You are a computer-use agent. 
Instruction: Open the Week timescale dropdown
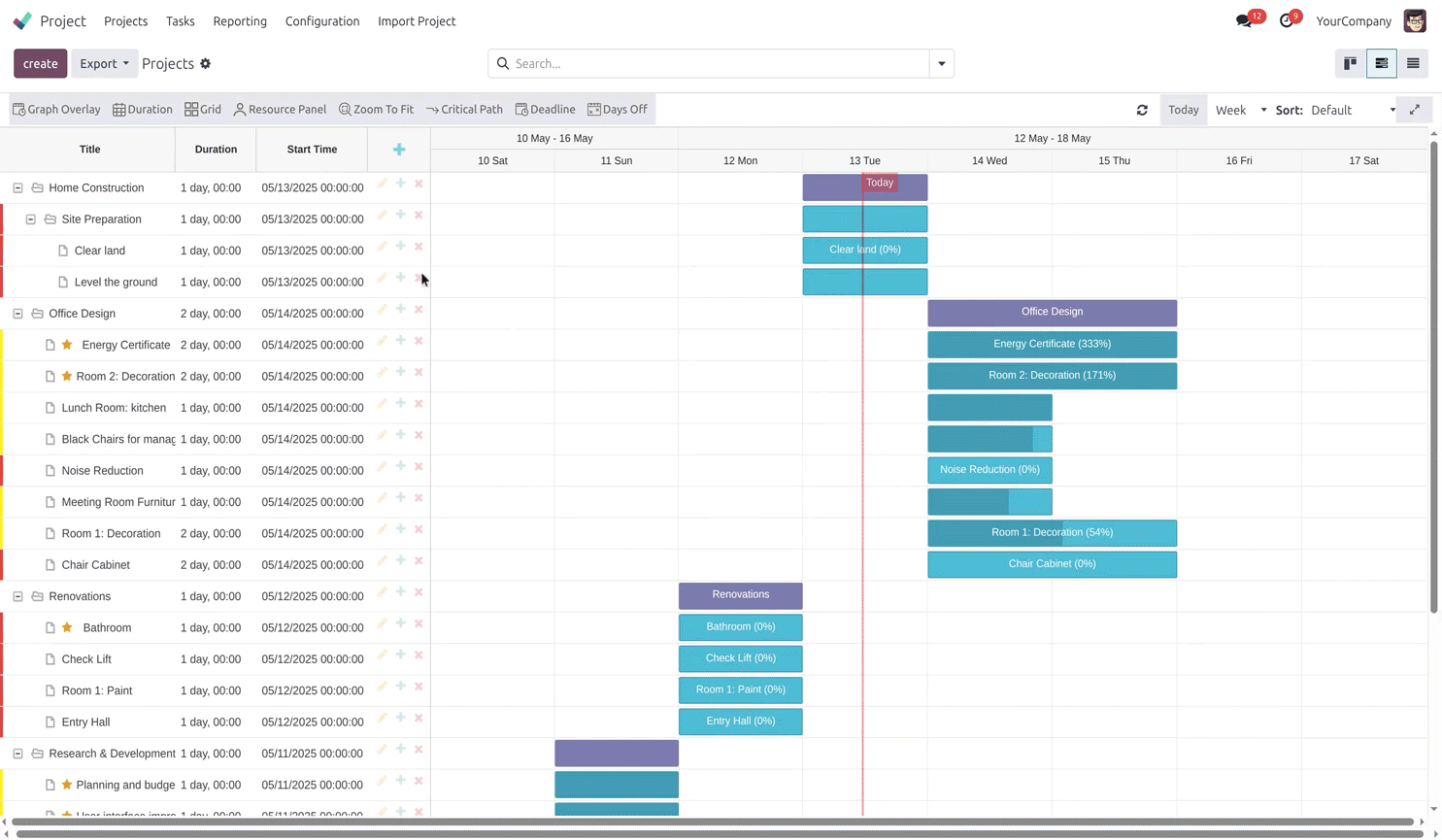coord(1241,110)
